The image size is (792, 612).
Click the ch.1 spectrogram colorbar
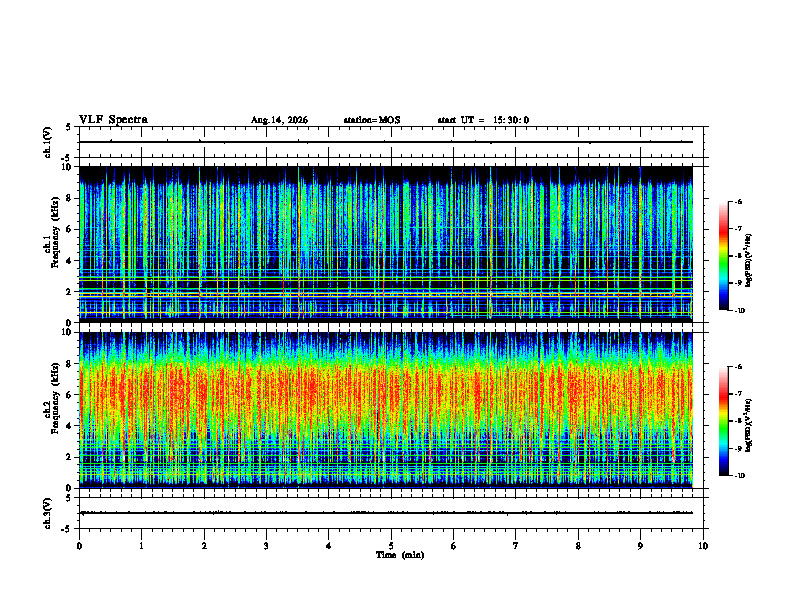pyautogui.click(x=724, y=256)
